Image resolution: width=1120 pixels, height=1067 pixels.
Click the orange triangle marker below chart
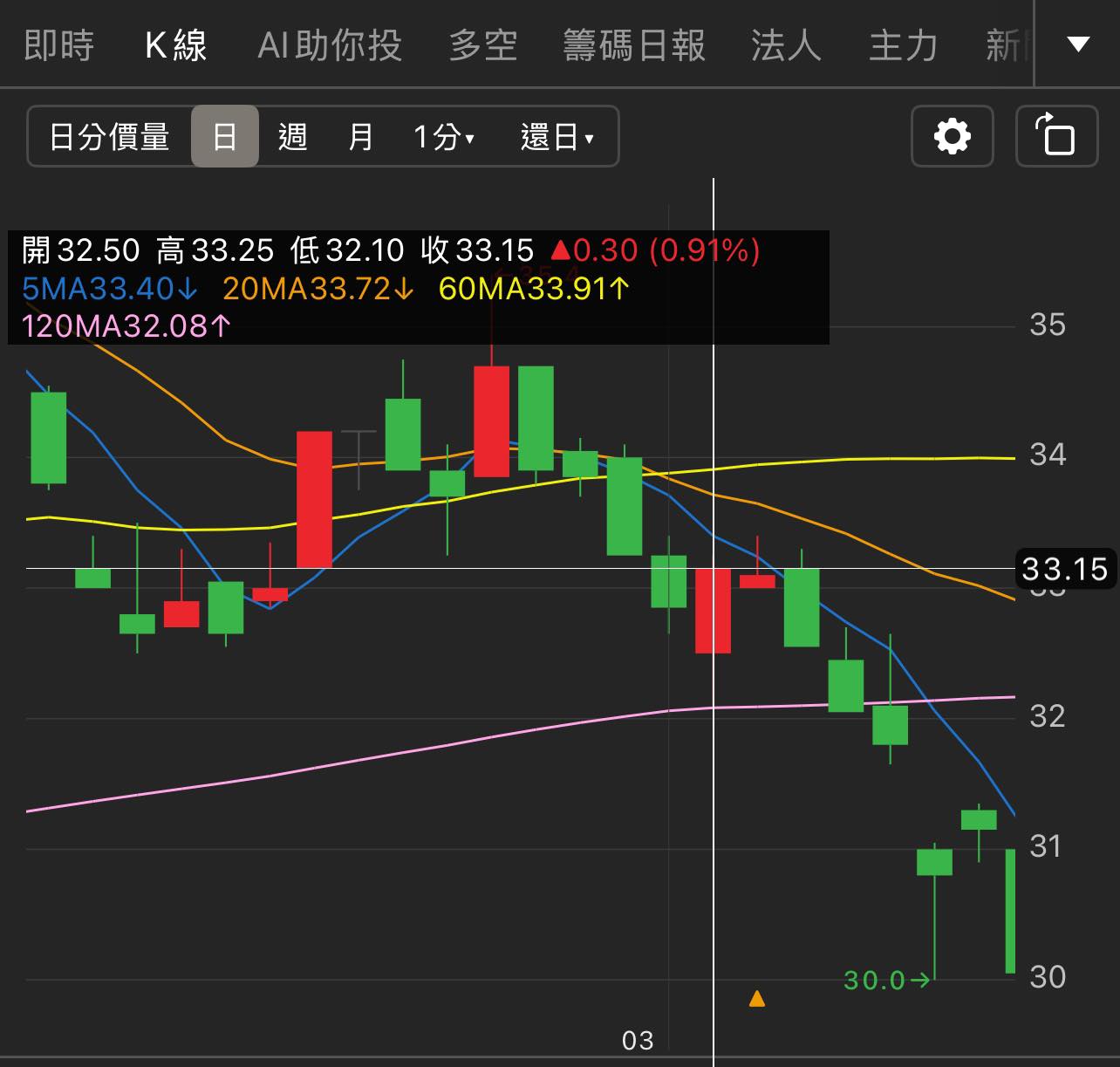click(x=757, y=998)
